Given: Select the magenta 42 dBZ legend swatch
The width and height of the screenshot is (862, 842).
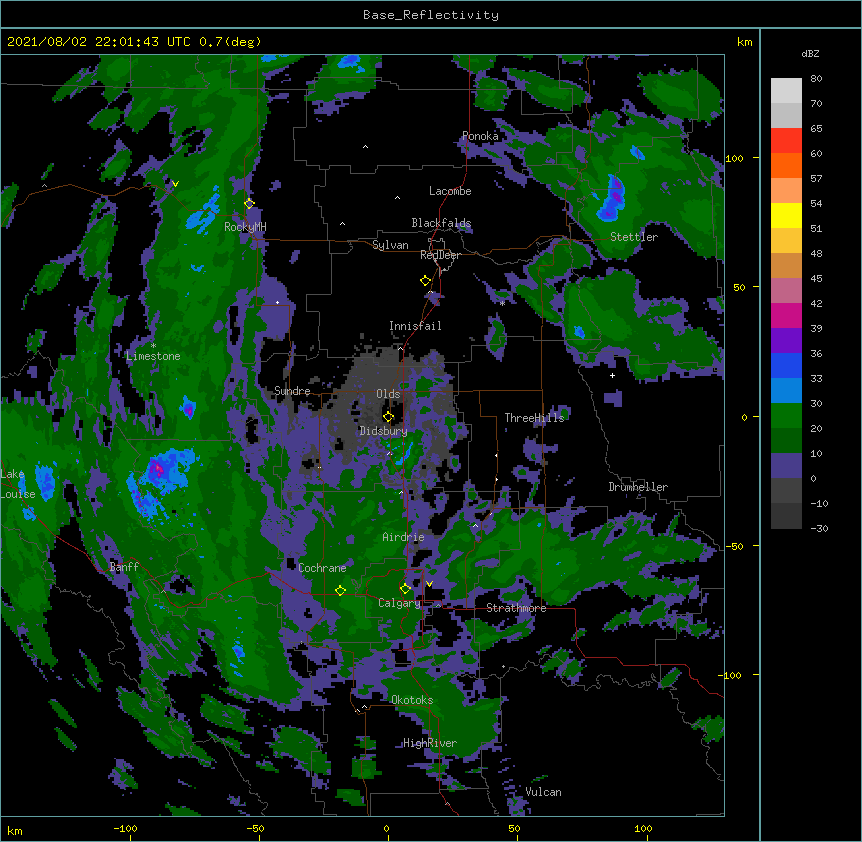Looking at the screenshot, I should [x=786, y=315].
